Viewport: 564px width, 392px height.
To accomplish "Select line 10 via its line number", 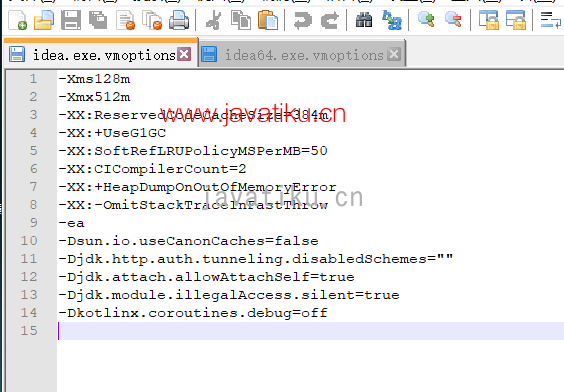I will tap(29, 241).
